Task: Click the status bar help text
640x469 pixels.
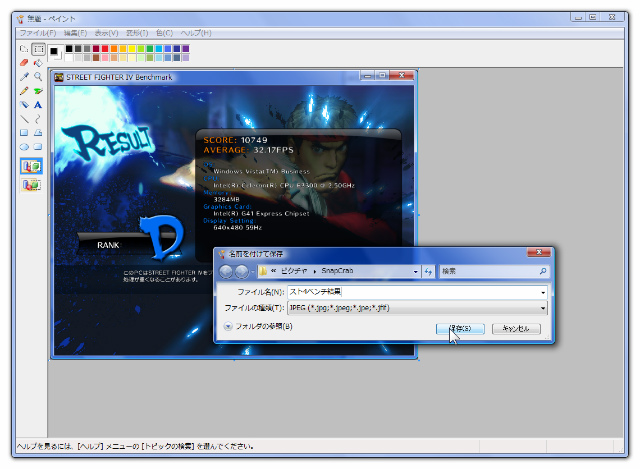Action: point(136,447)
